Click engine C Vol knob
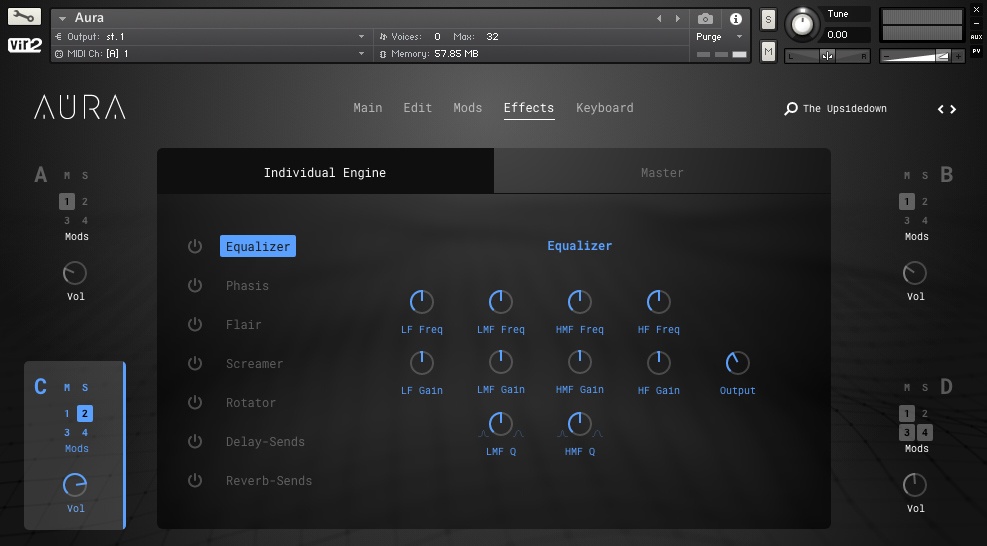Screen dimensions: 987x546 coord(75,485)
